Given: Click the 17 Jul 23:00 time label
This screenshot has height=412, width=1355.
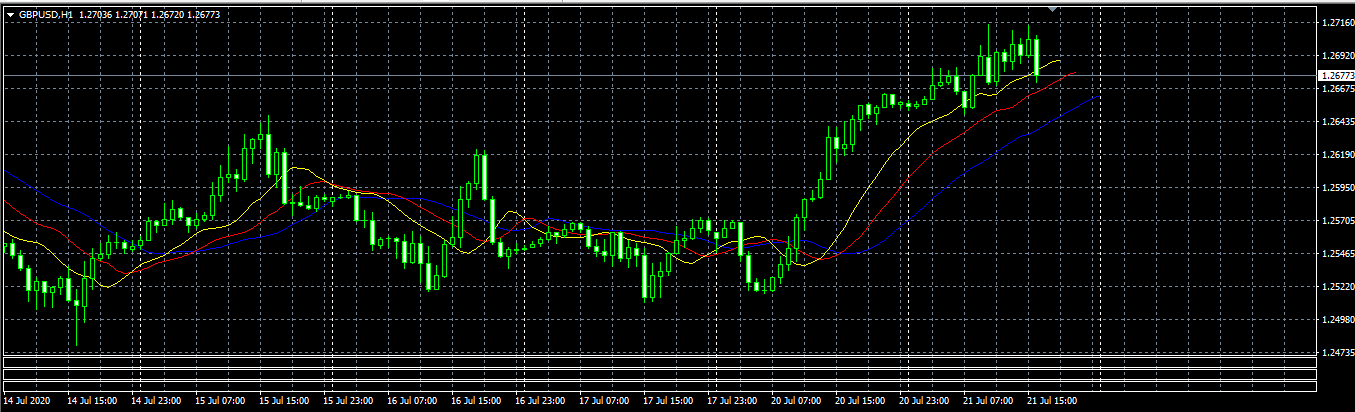Looking at the screenshot, I should click(732, 401).
